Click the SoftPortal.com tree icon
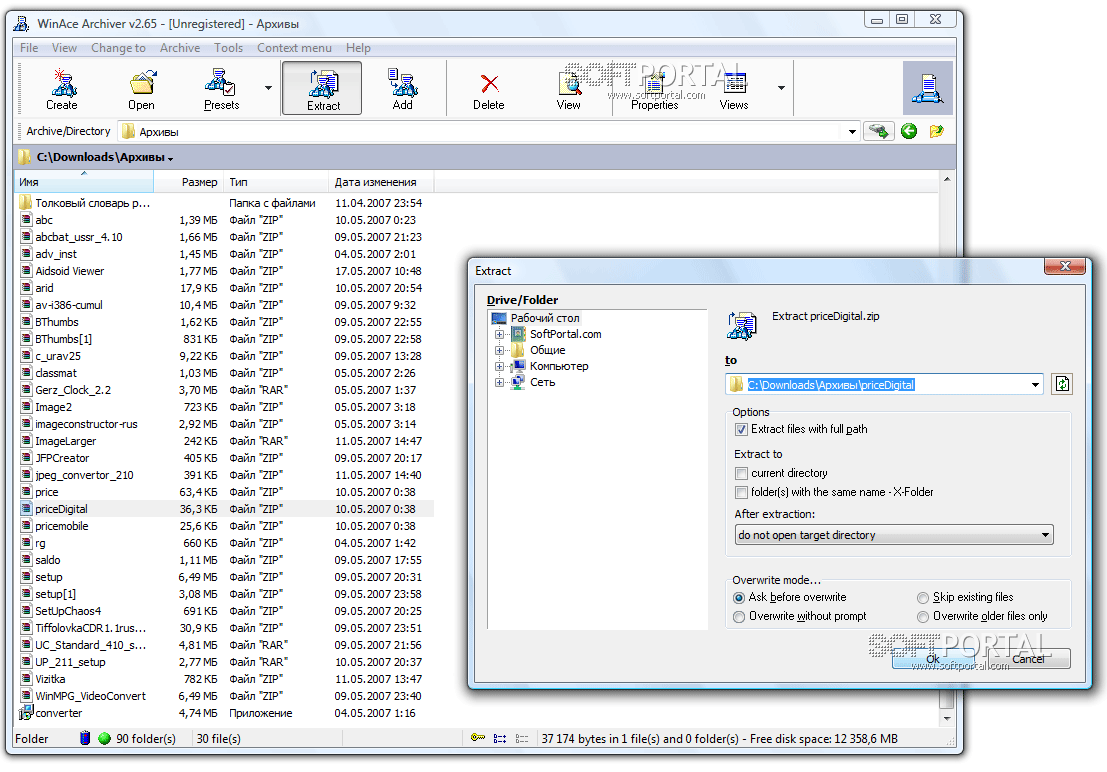 click(x=518, y=334)
